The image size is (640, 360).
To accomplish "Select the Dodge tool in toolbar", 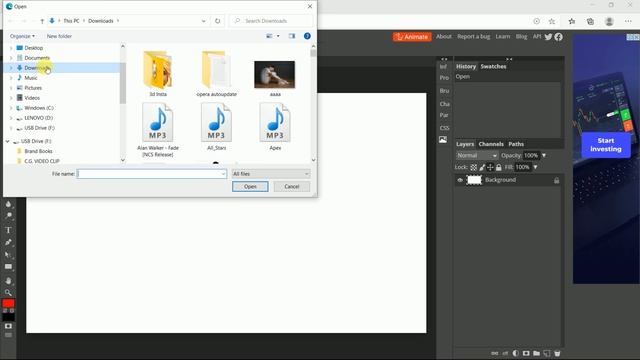I will pos(8,216).
